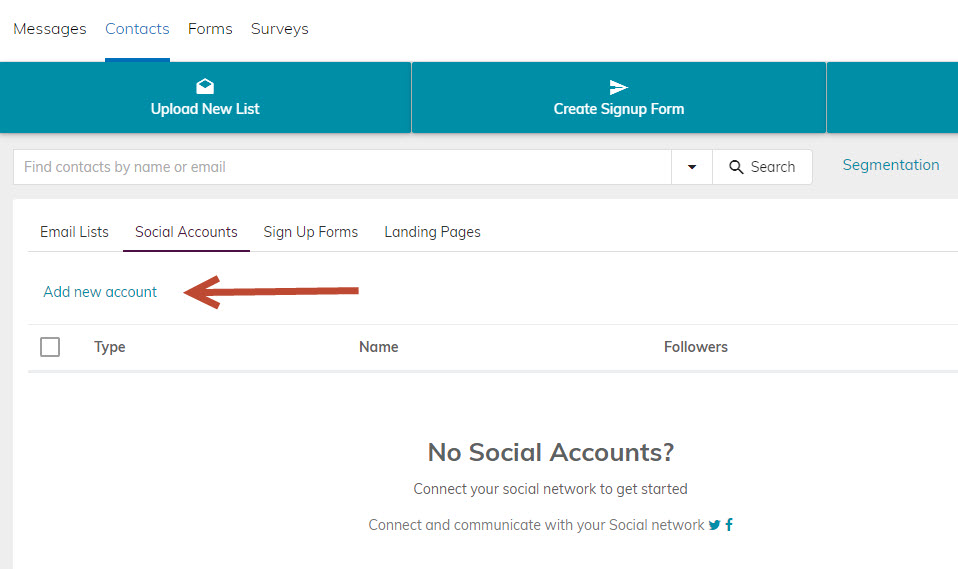This screenshot has height=569, width=958.
Task: Go to the Contacts menu
Action: [x=137, y=29]
